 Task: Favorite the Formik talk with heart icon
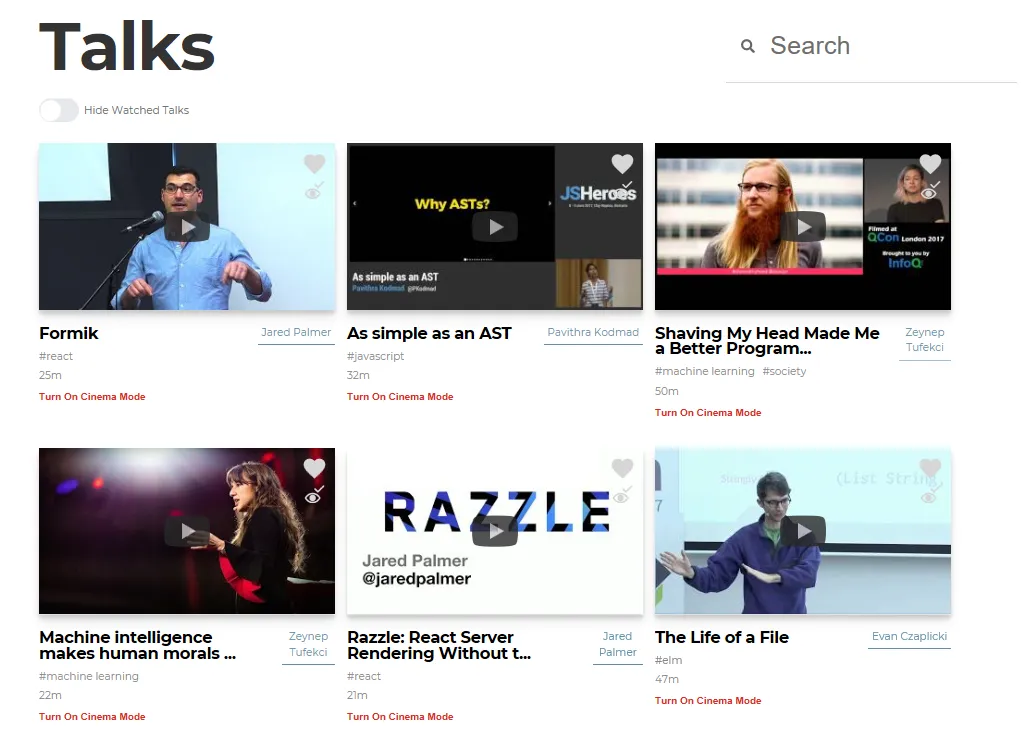[314, 163]
